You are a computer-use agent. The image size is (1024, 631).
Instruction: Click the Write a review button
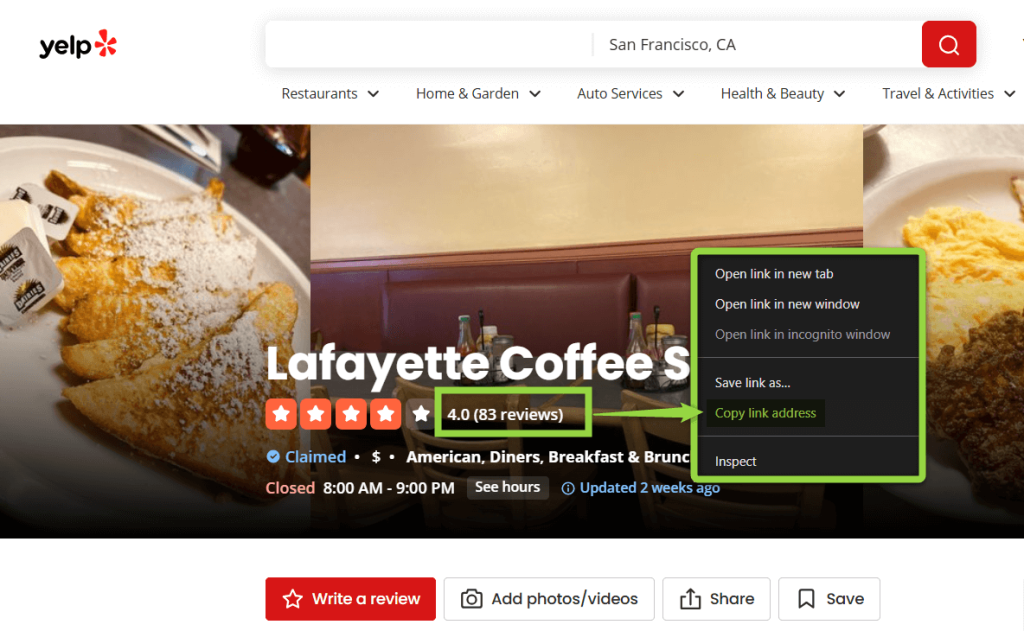[x=350, y=598]
